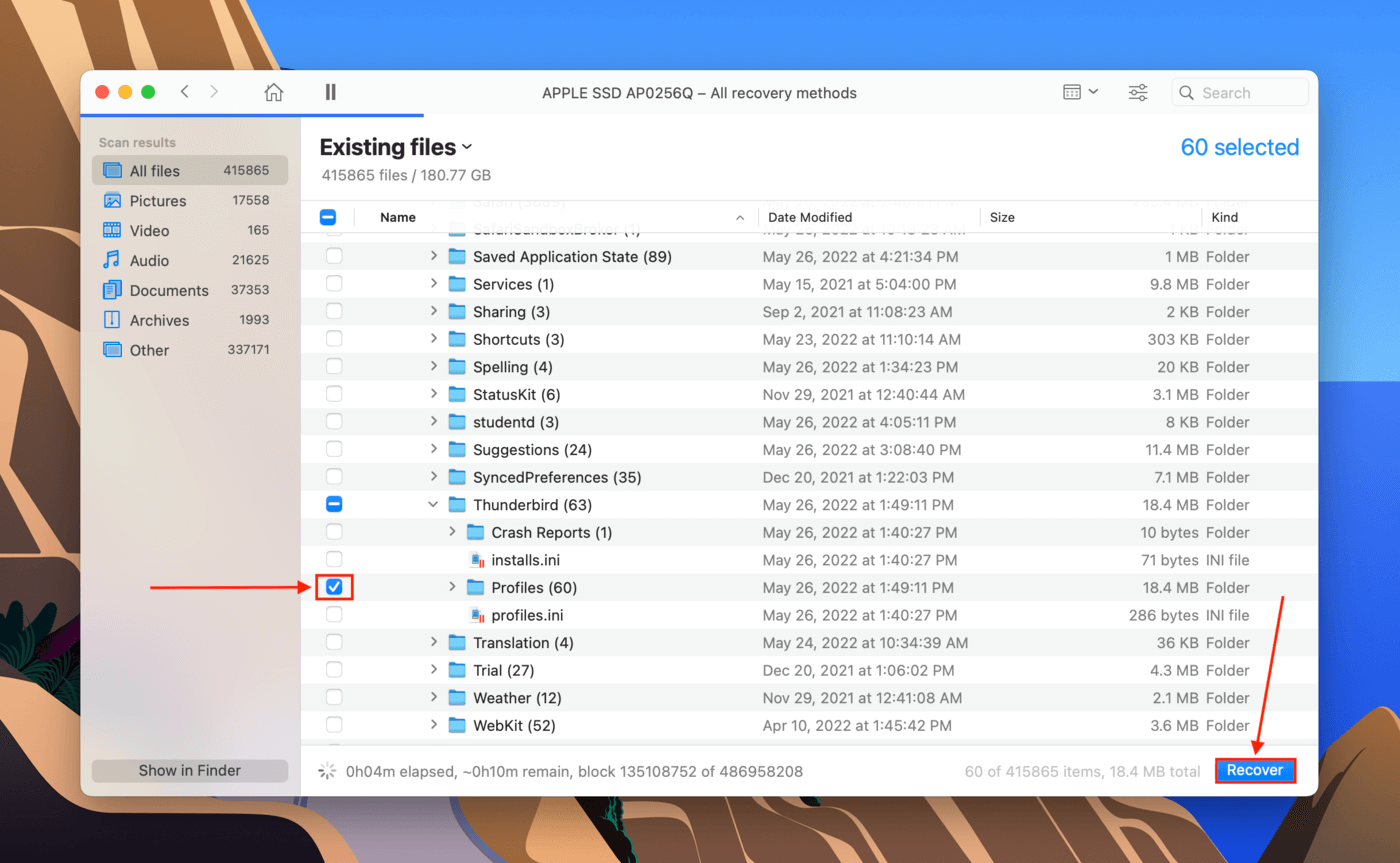
Task: Toggle the Thunderbird folder checkbox
Action: [334, 505]
